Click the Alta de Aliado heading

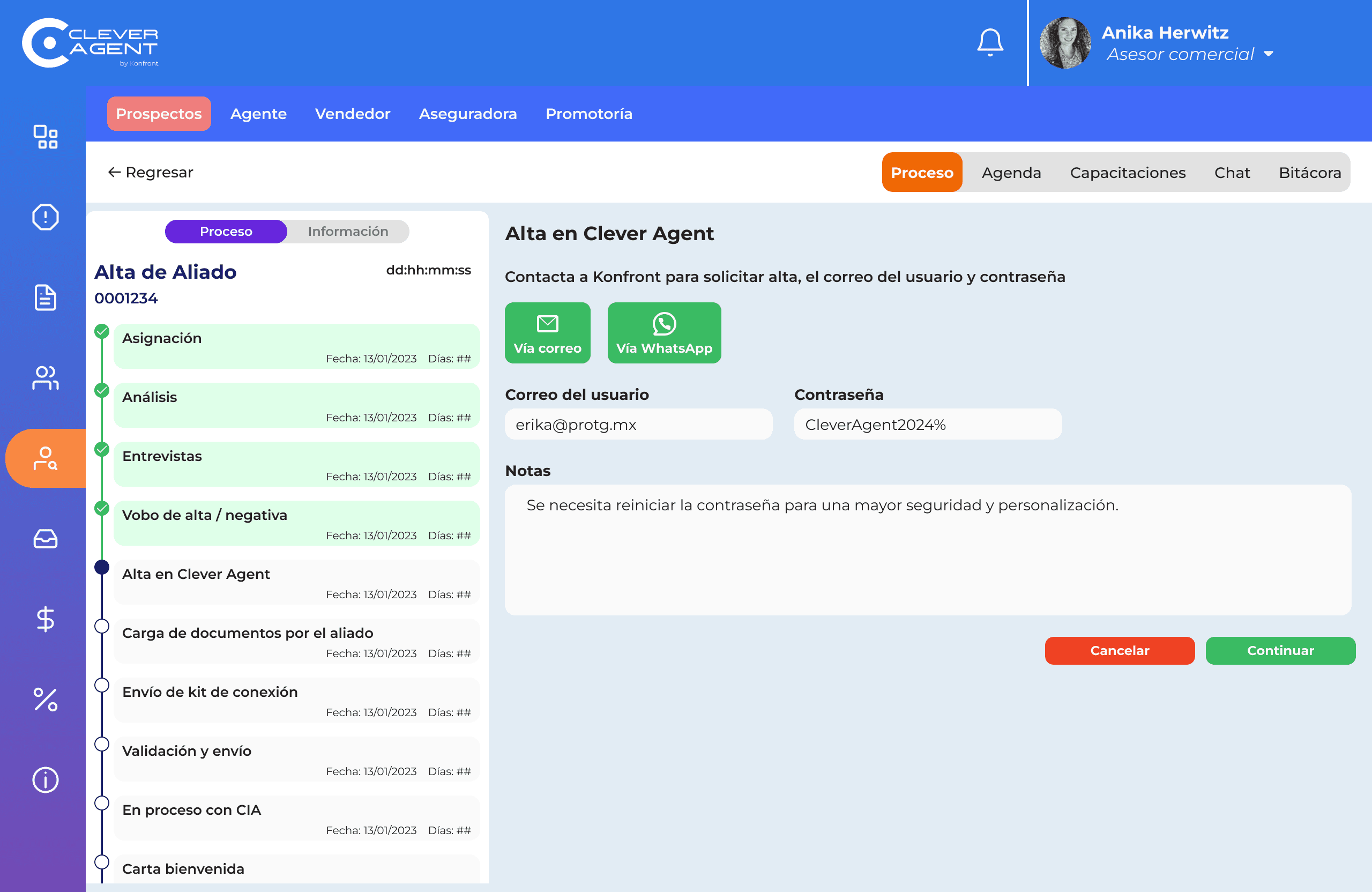tap(166, 272)
